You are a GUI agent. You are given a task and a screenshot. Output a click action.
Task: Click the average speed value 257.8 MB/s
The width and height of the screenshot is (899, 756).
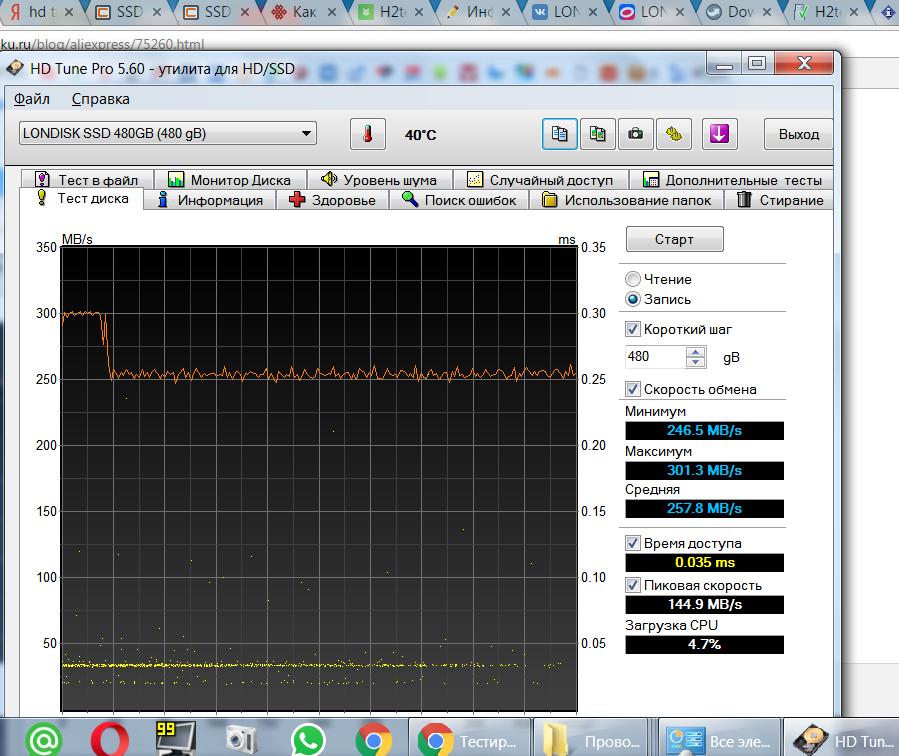(704, 508)
